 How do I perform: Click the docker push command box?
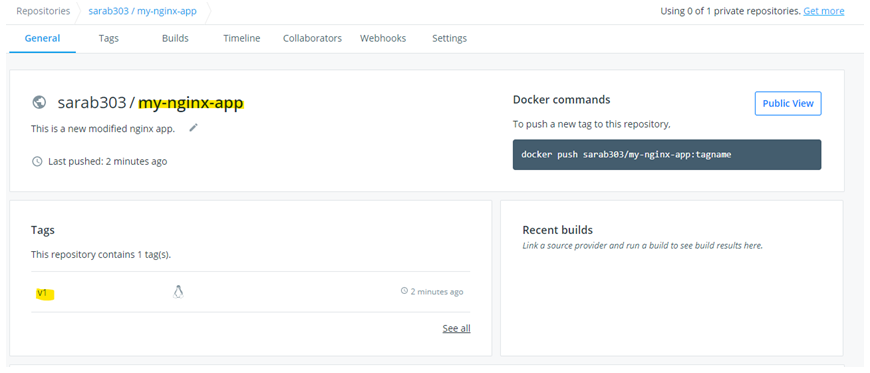point(667,154)
